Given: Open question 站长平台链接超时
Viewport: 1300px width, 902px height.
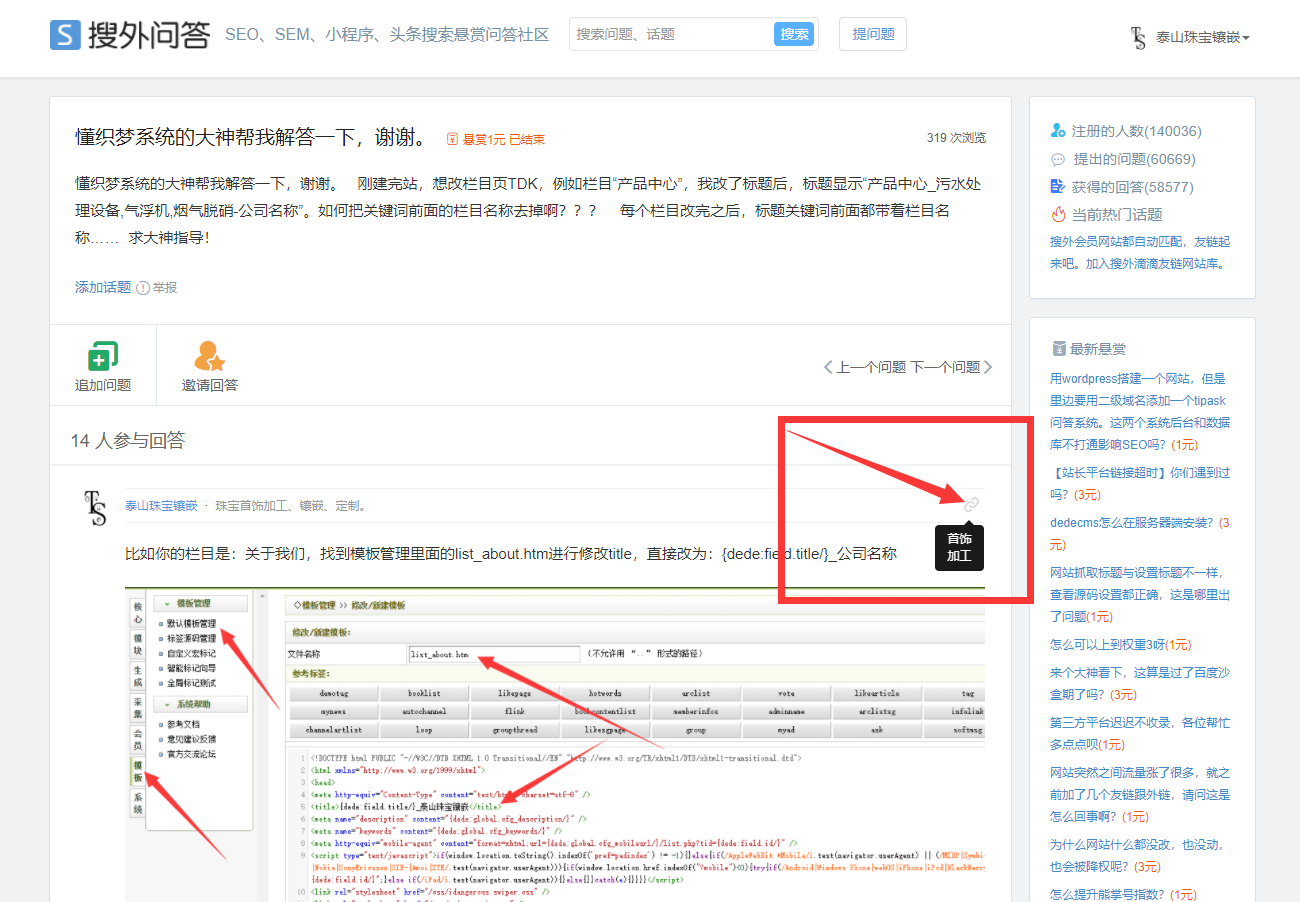Looking at the screenshot, I should coord(1140,483).
